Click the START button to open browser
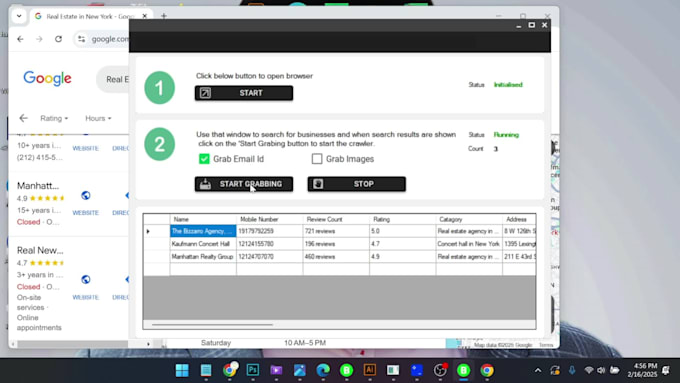Screen dimensions: 680x383 click(x=244, y=93)
